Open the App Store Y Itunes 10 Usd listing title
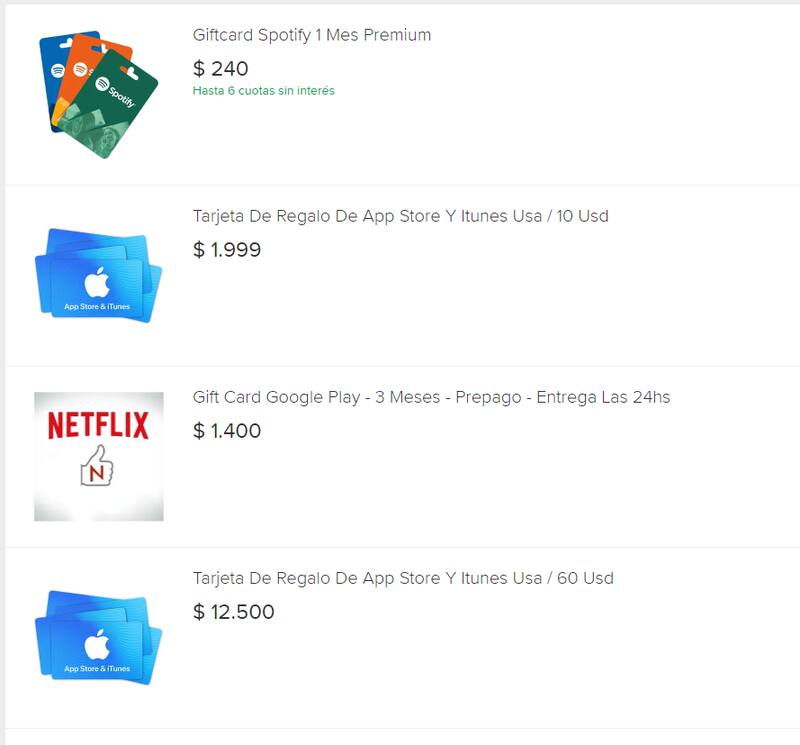 [x=400, y=216]
